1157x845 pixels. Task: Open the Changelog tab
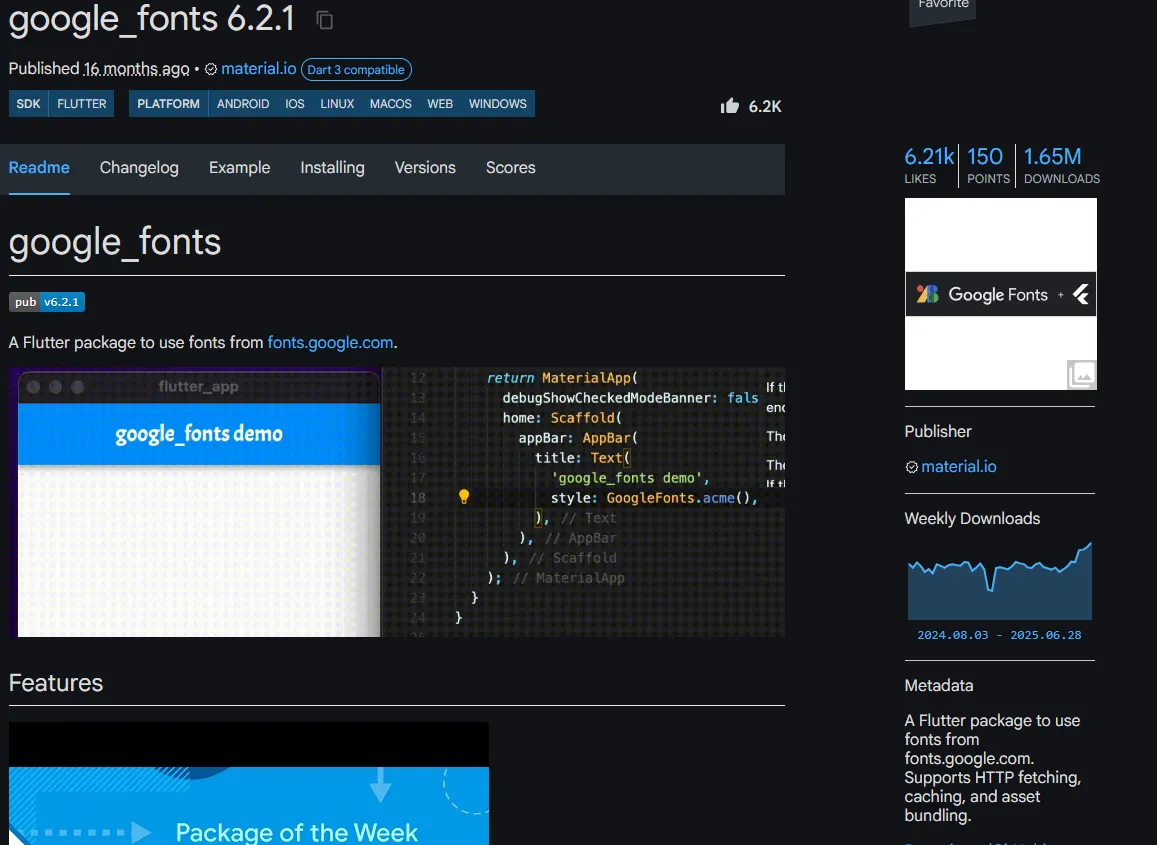click(139, 168)
